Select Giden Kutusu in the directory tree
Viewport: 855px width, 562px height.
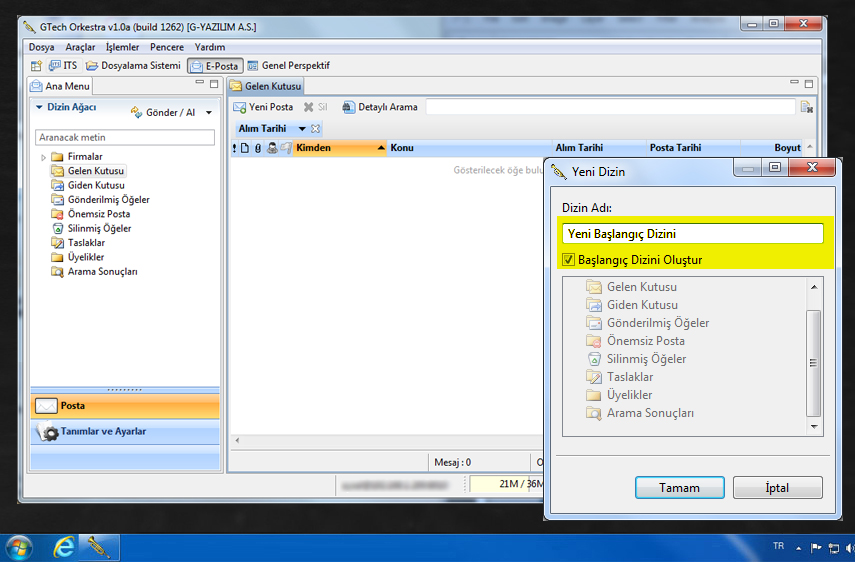click(x=88, y=185)
